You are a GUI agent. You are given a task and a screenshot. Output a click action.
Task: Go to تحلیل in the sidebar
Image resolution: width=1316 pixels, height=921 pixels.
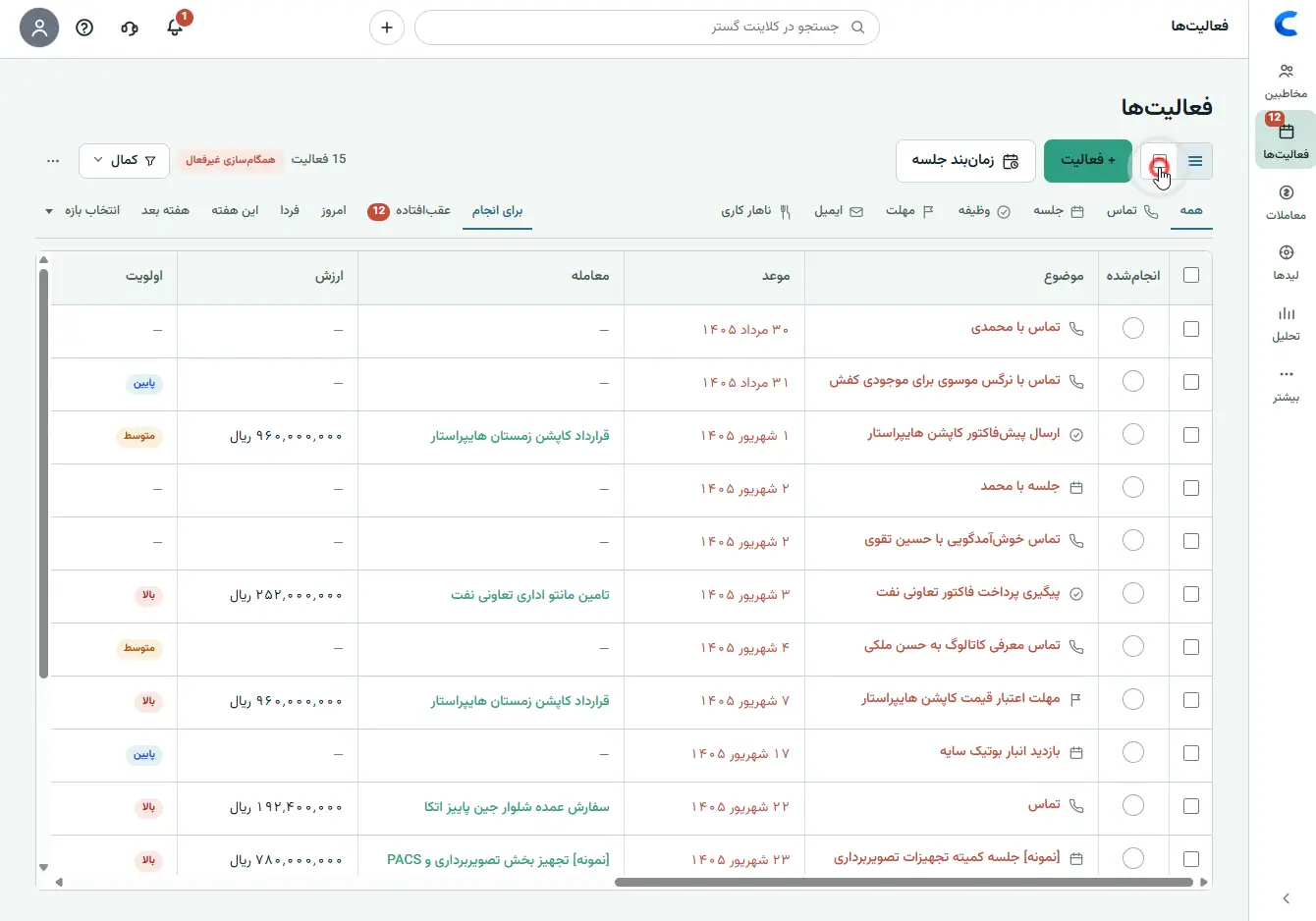click(1286, 324)
